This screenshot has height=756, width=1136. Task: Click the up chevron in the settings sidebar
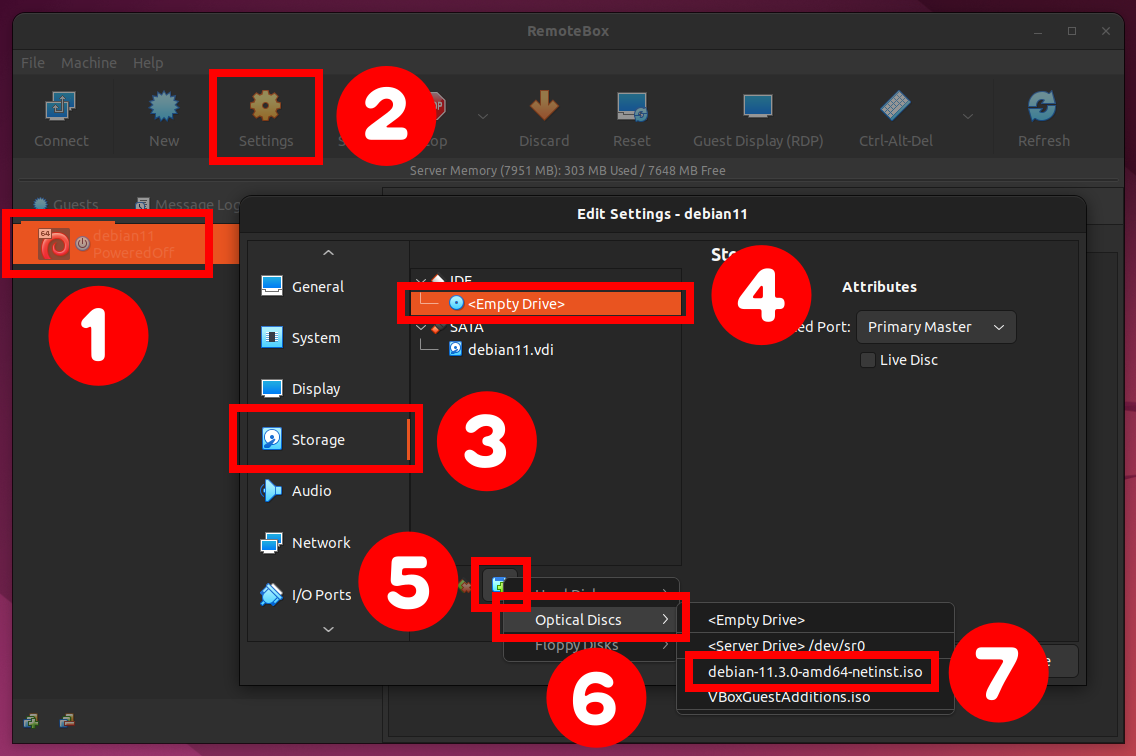328,252
